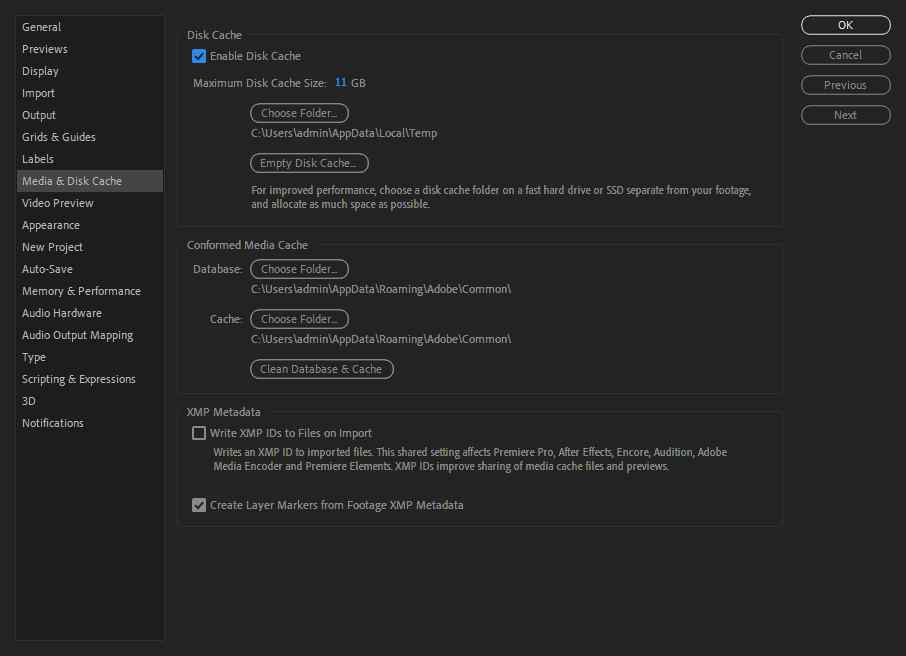Choose Folder for the media cache Database
This screenshot has height=656, width=906.
299,269
